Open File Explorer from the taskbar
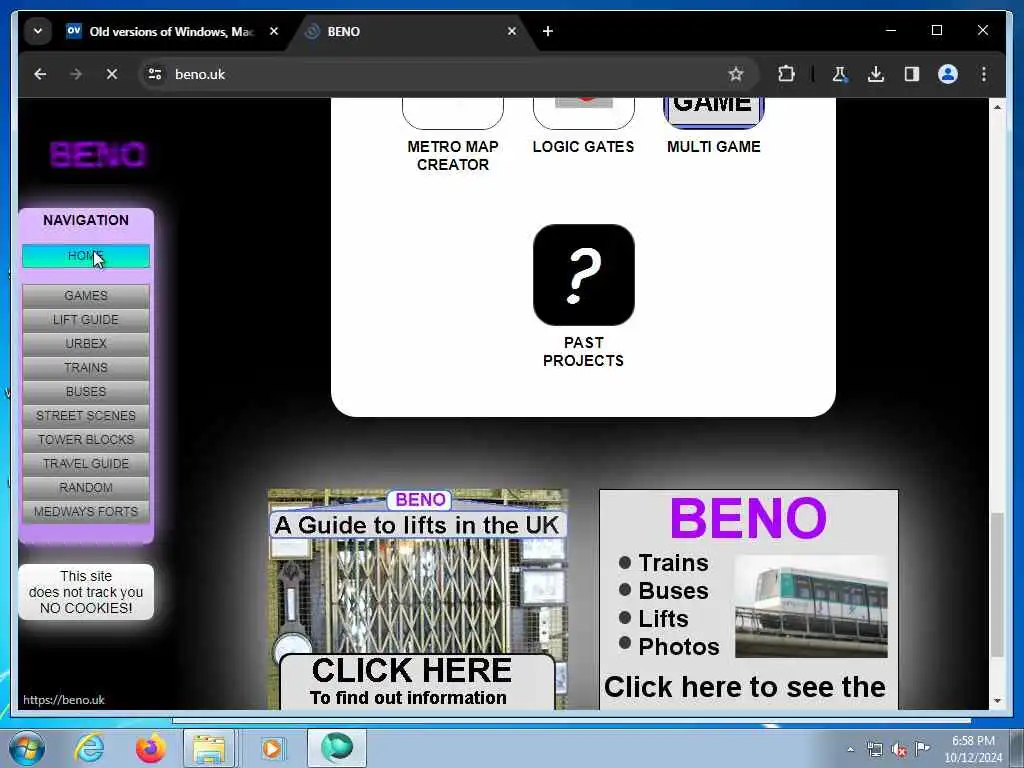Viewport: 1024px width, 768px height. pos(209,748)
